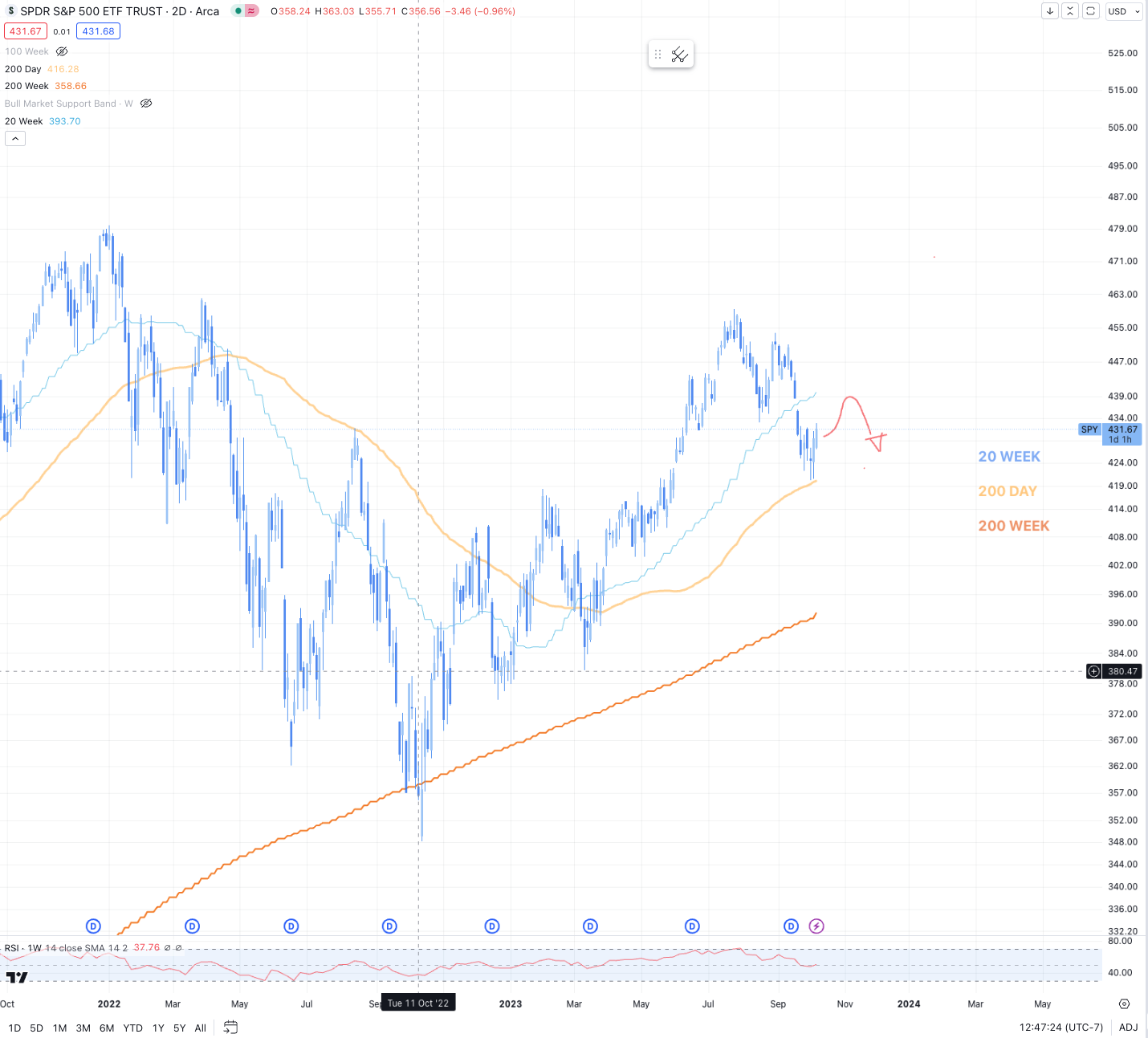
Task: Select the orange 200 WEEK text annotation
Action: tap(1014, 526)
